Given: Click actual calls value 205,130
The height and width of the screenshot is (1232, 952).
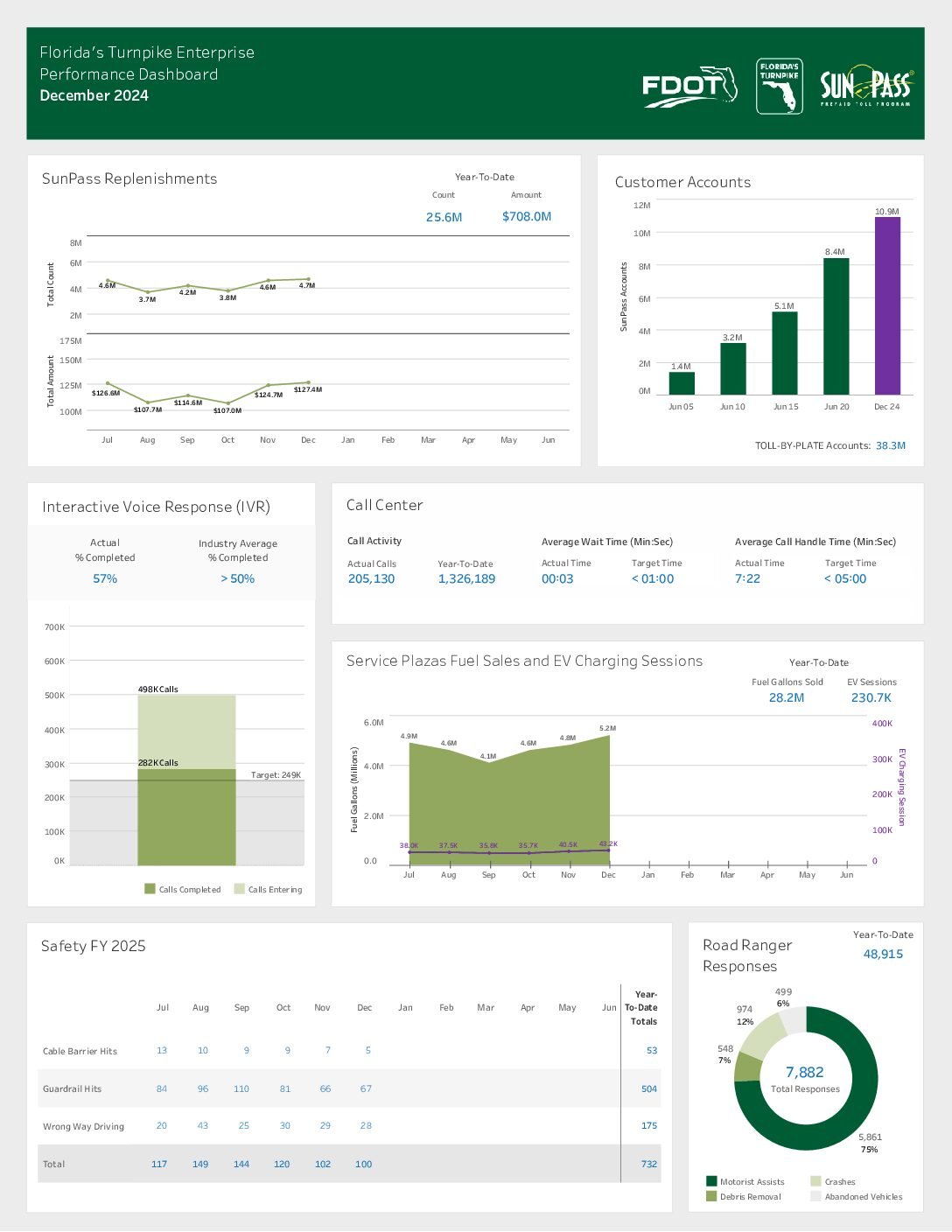Looking at the screenshot, I should (x=371, y=578).
